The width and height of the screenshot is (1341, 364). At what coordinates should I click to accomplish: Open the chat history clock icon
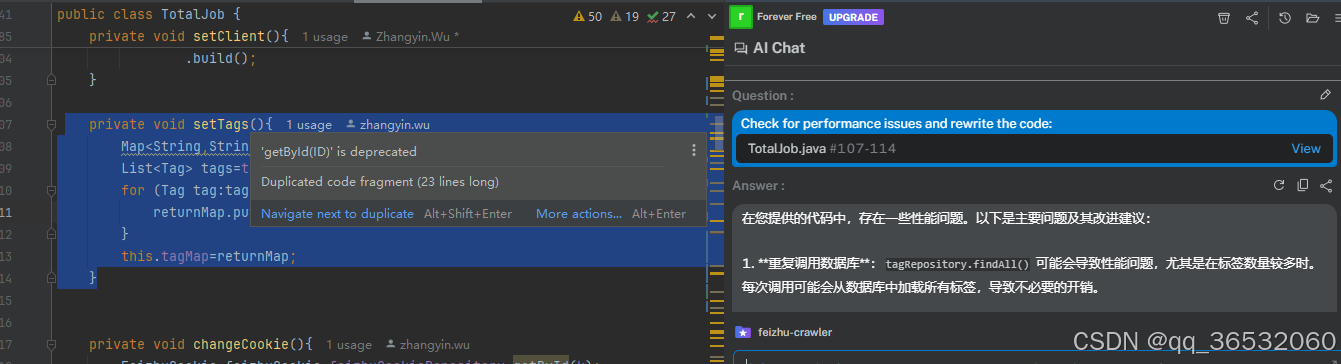point(1285,18)
